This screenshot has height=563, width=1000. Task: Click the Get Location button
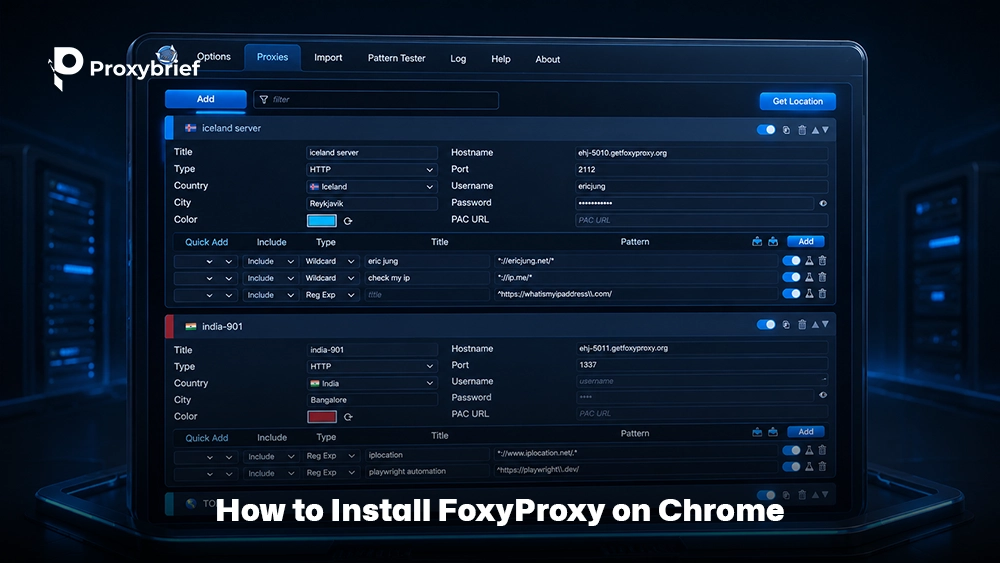pyautogui.click(x=797, y=101)
